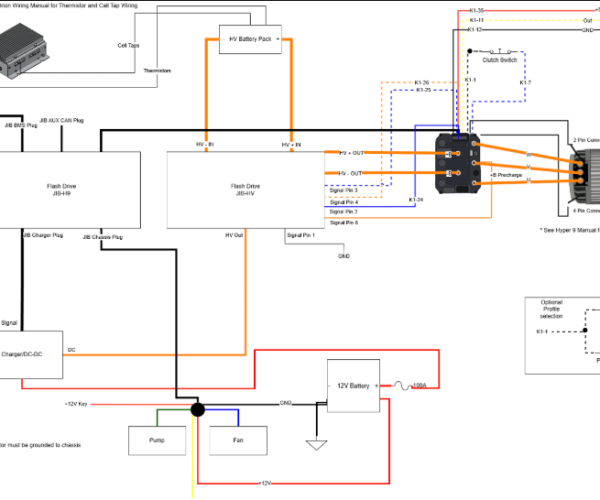Click the Clutch Switch symbol

coord(502,52)
